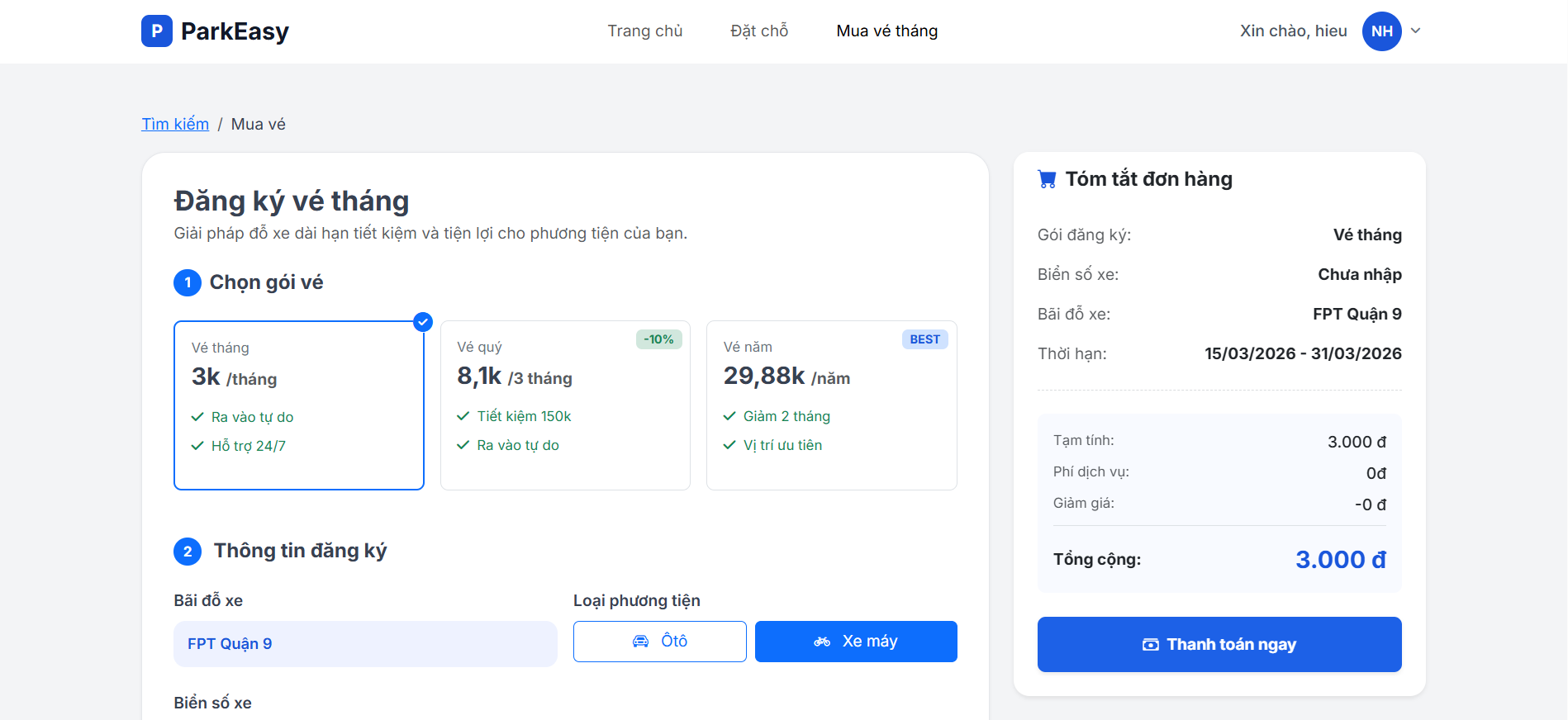Open Mua vé tháng navigation tab

[886, 31]
